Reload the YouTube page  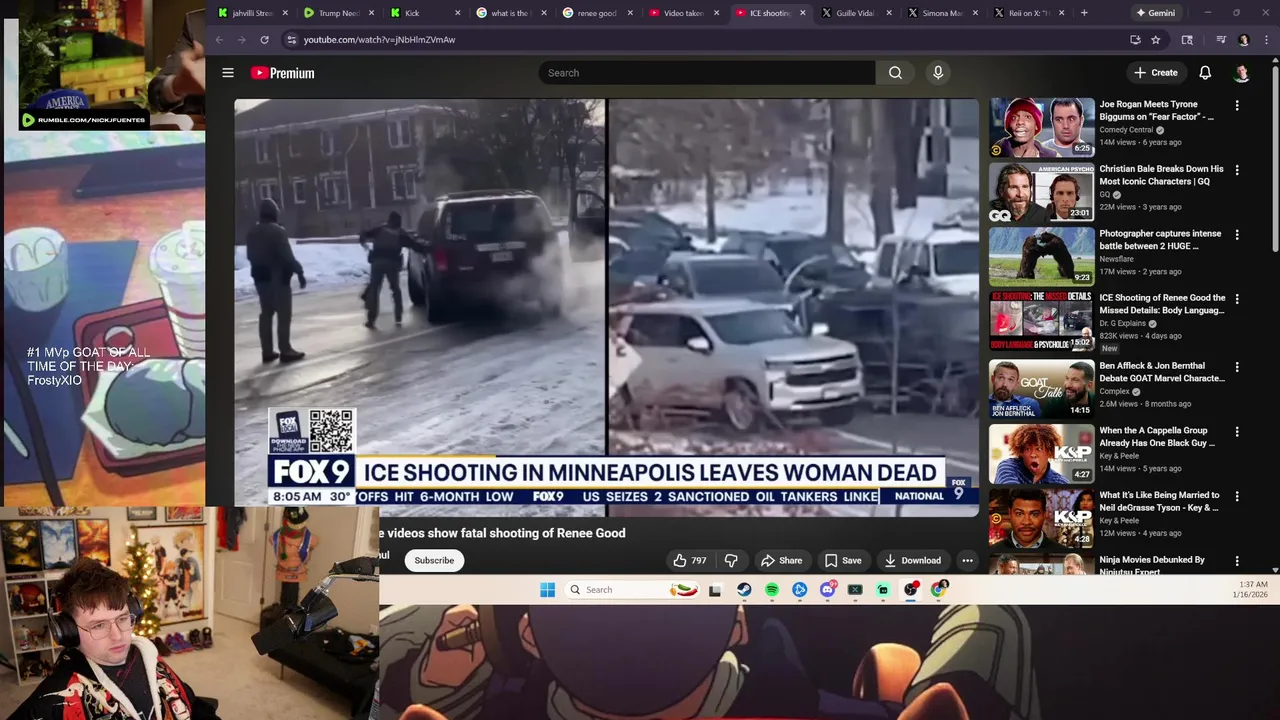click(264, 40)
